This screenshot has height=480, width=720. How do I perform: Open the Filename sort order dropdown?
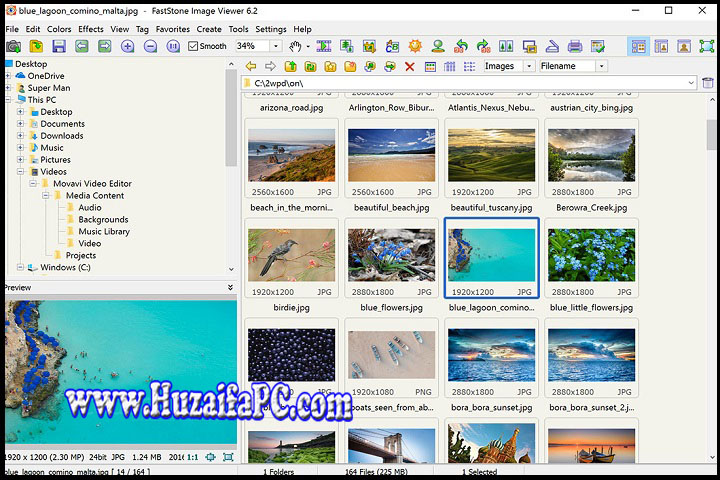pyautogui.click(x=601, y=66)
